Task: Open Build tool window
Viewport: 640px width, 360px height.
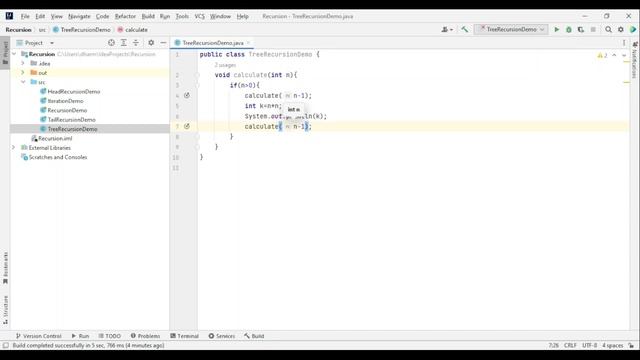Action: pyautogui.click(x=254, y=336)
